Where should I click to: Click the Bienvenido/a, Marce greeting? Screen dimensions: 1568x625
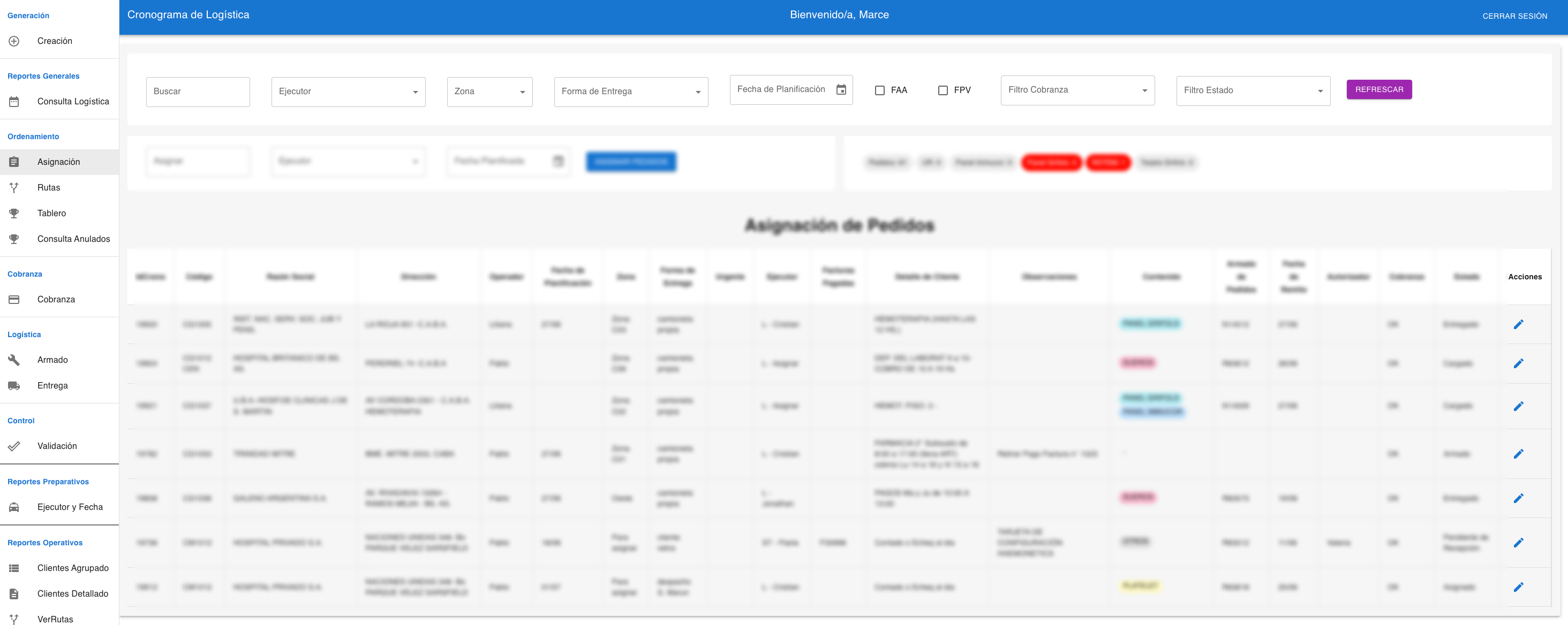click(839, 15)
